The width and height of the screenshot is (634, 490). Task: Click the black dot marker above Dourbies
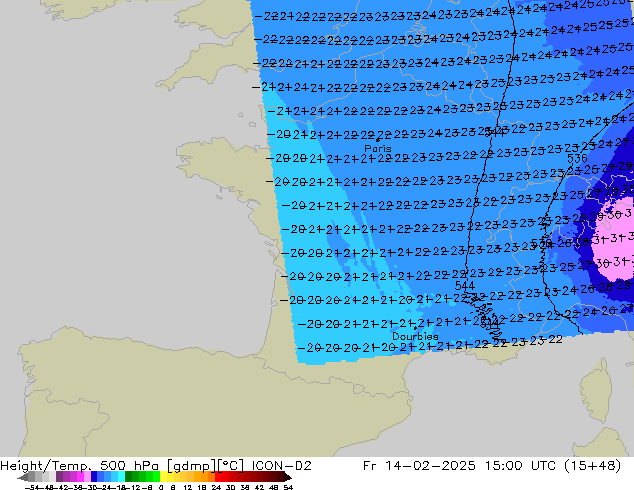pyautogui.click(x=415, y=328)
